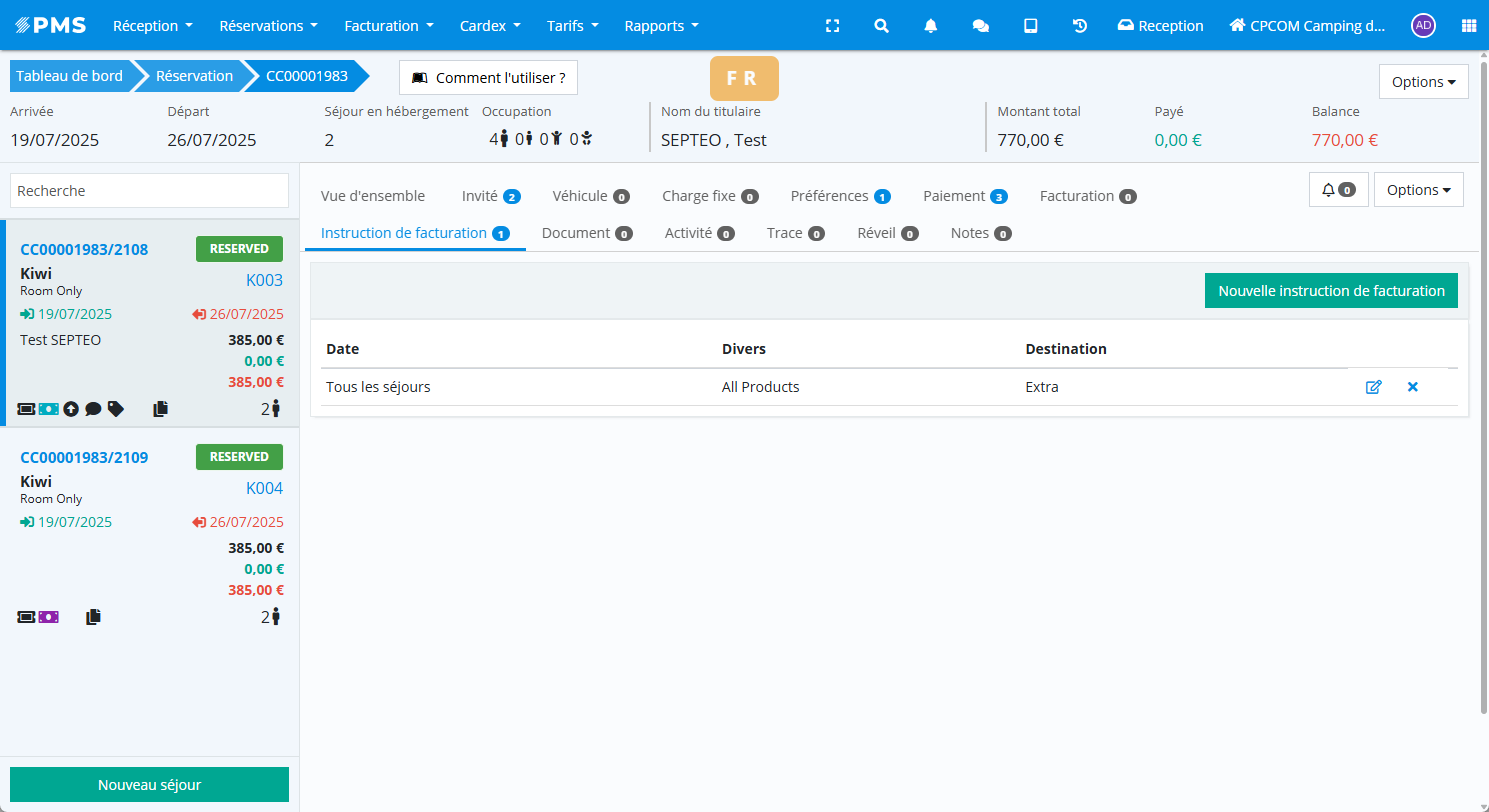Open the Rapports dropdown menu

click(x=661, y=26)
